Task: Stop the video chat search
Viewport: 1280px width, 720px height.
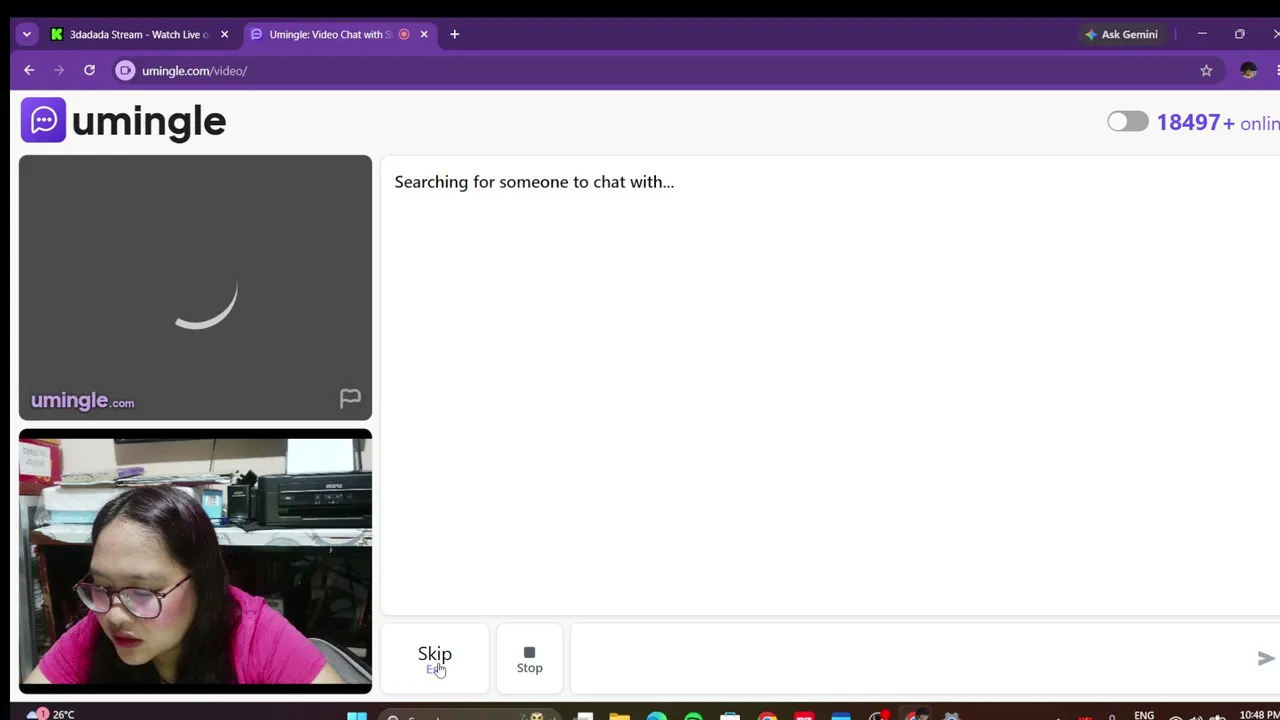Action: (529, 659)
